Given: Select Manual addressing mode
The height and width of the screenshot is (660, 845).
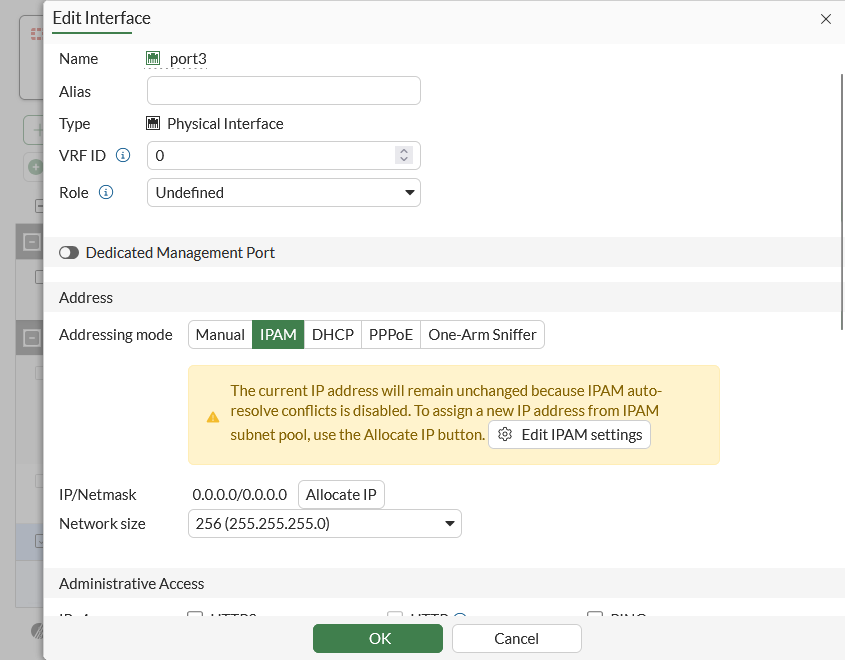Looking at the screenshot, I should pos(220,335).
